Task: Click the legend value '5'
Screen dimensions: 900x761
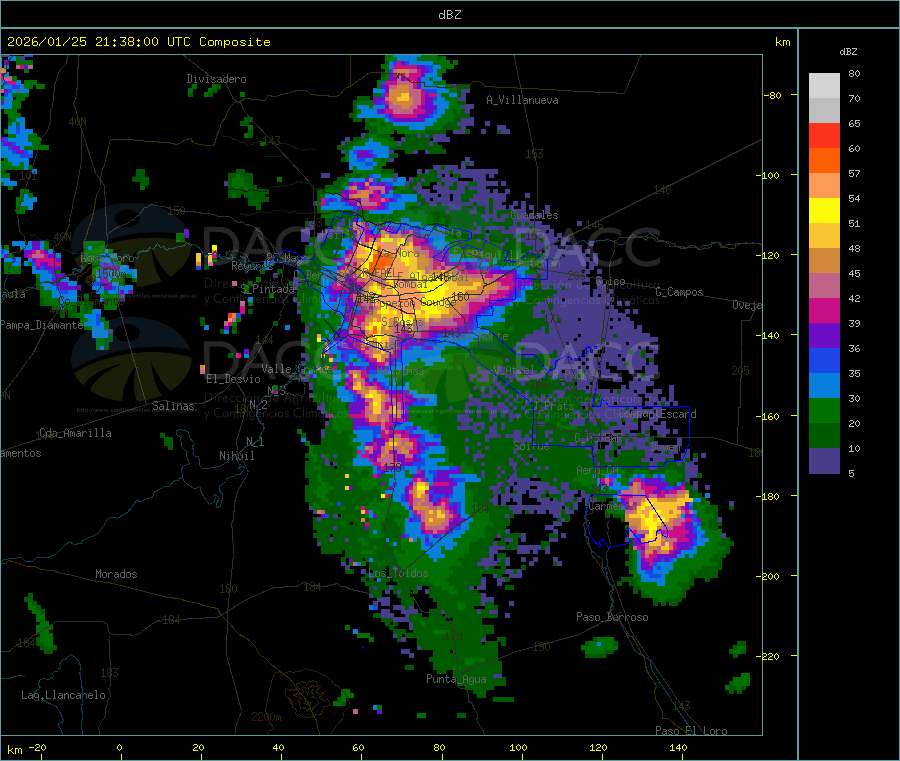Action: click(x=851, y=473)
